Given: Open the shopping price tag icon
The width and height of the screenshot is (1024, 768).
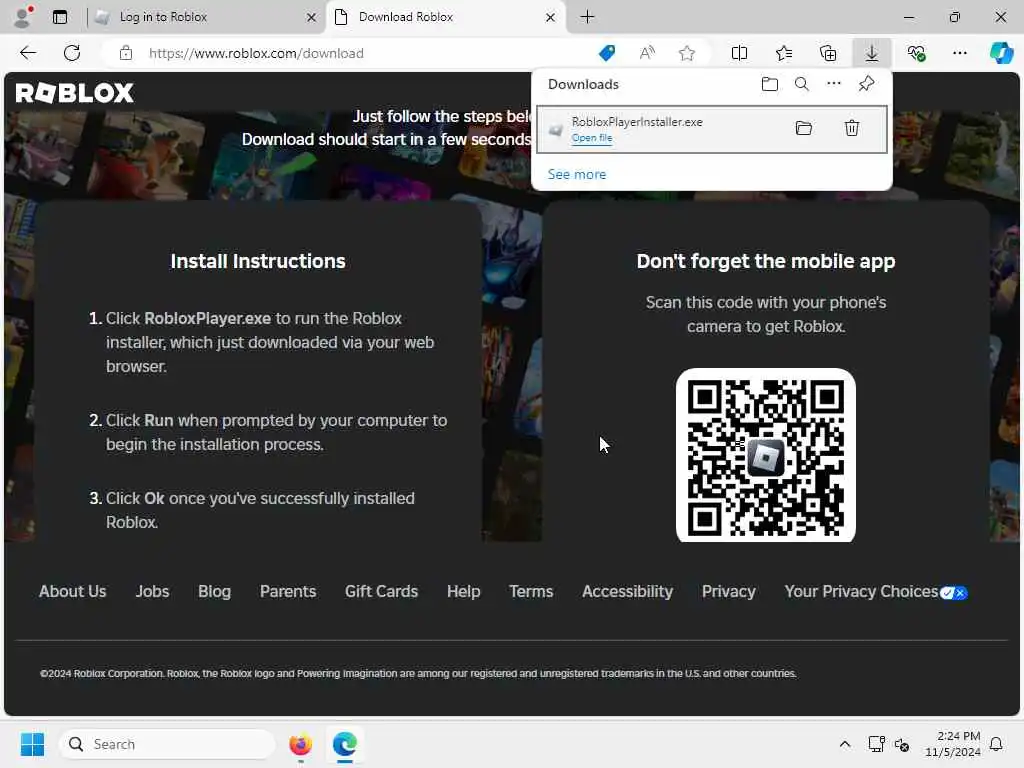Looking at the screenshot, I should 607,53.
